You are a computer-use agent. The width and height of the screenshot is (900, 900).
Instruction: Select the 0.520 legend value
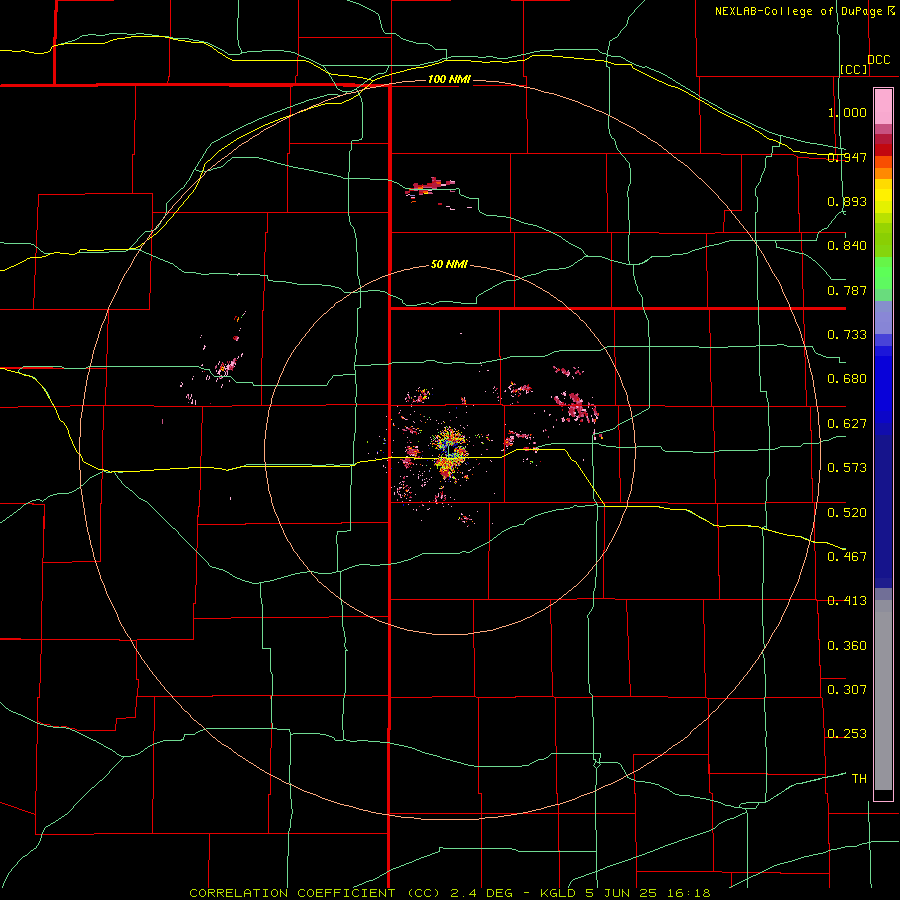847,513
